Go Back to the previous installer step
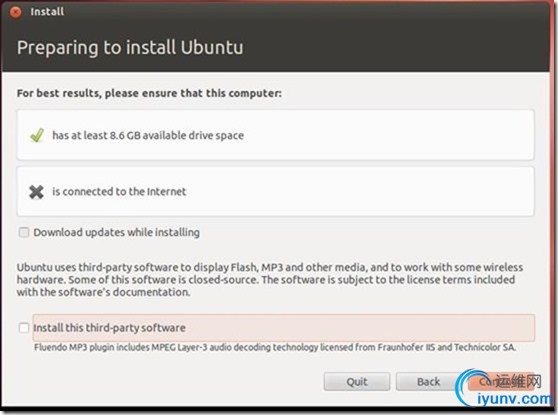This screenshot has width=558, height=415. click(x=428, y=382)
